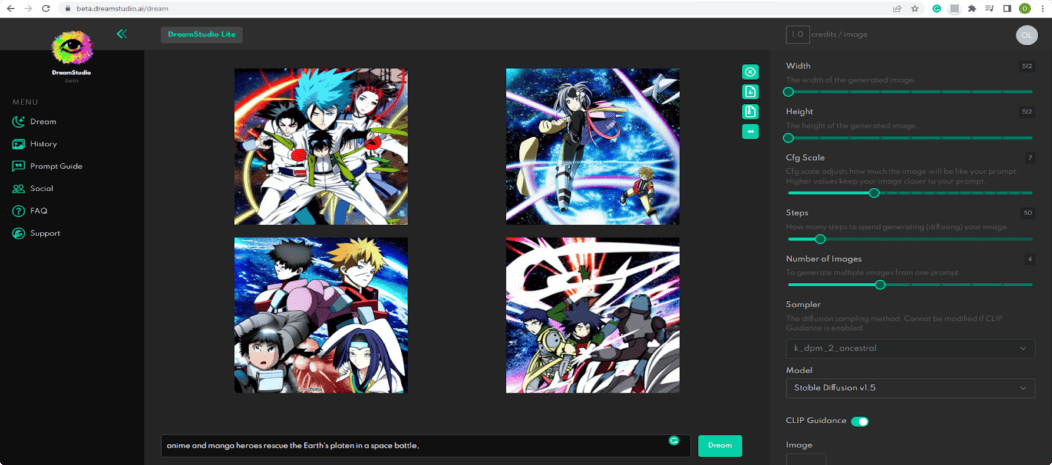
Task: Click the Cfg Scale slider handle
Action: click(x=874, y=193)
